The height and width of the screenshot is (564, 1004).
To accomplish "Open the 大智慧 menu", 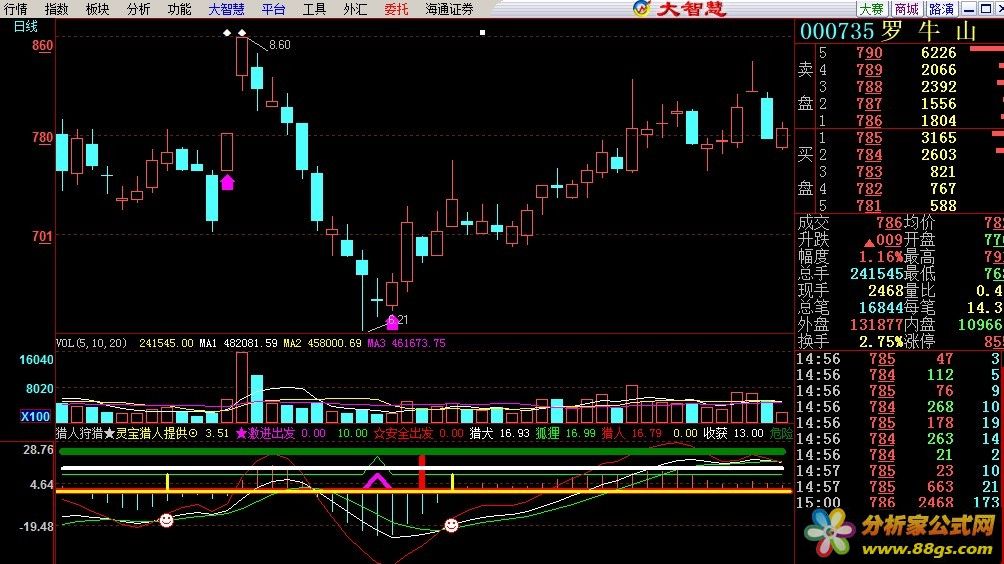I will pyautogui.click(x=227, y=9).
